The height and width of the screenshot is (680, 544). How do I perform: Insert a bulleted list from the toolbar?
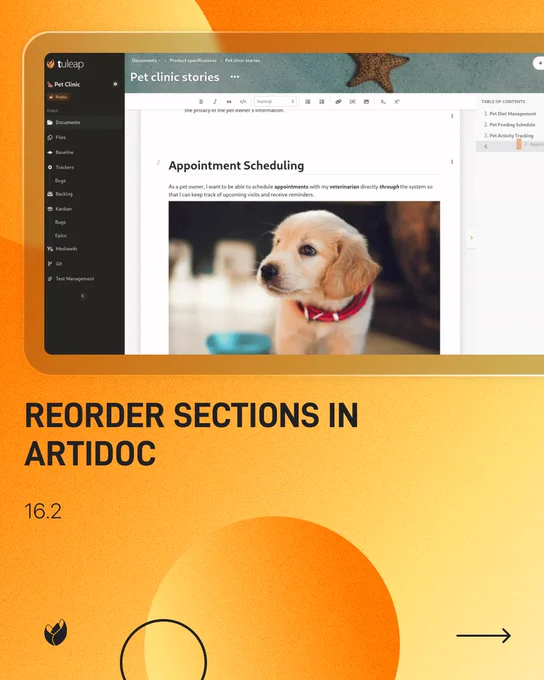pyautogui.click(x=308, y=101)
